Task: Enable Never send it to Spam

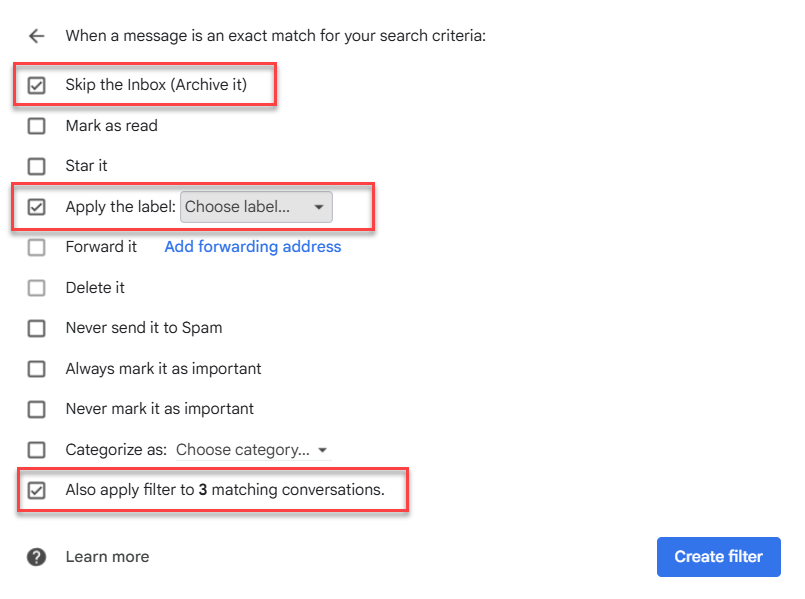Action: click(x=37, y=328)
